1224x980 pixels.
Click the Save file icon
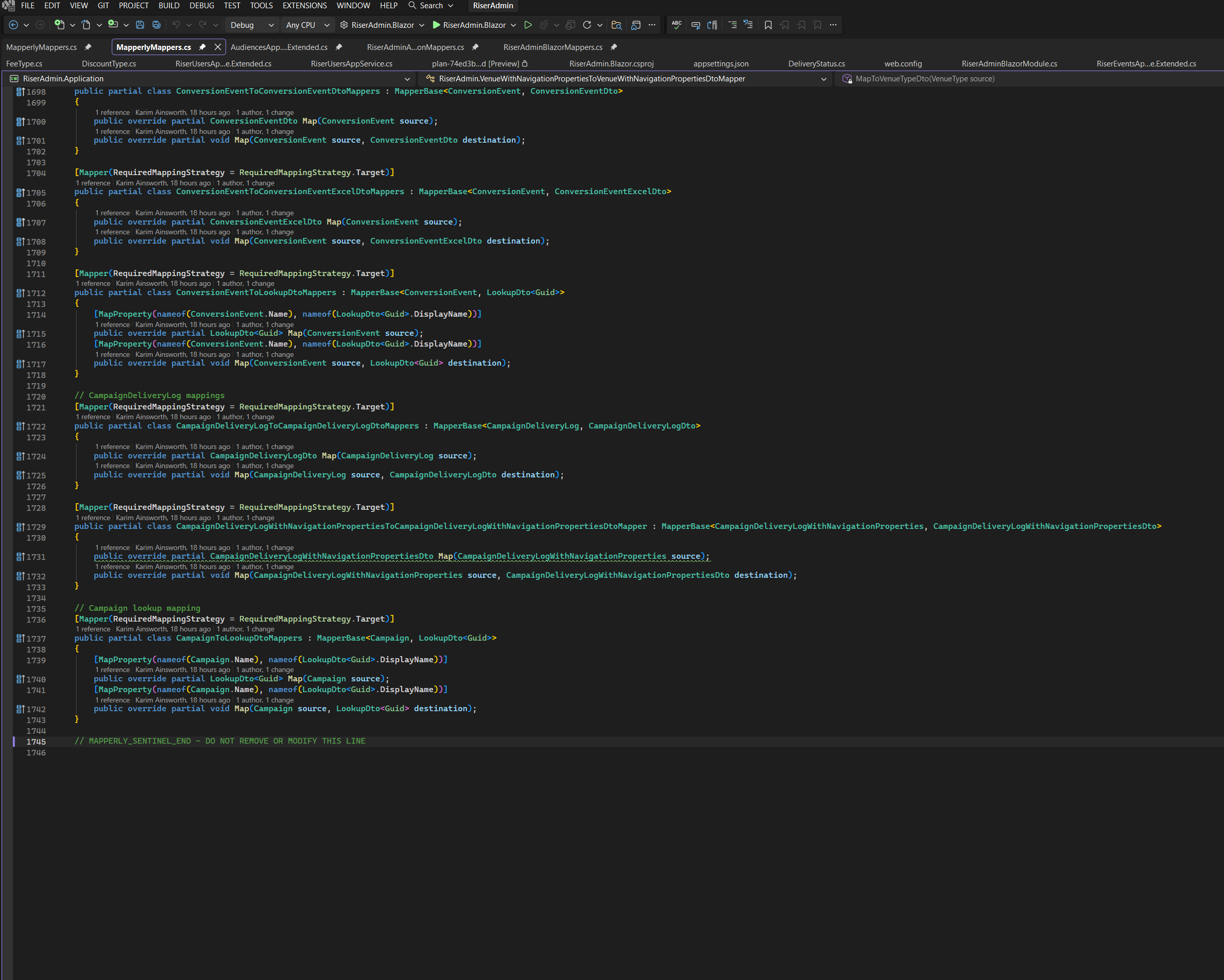tap(140, 25)
